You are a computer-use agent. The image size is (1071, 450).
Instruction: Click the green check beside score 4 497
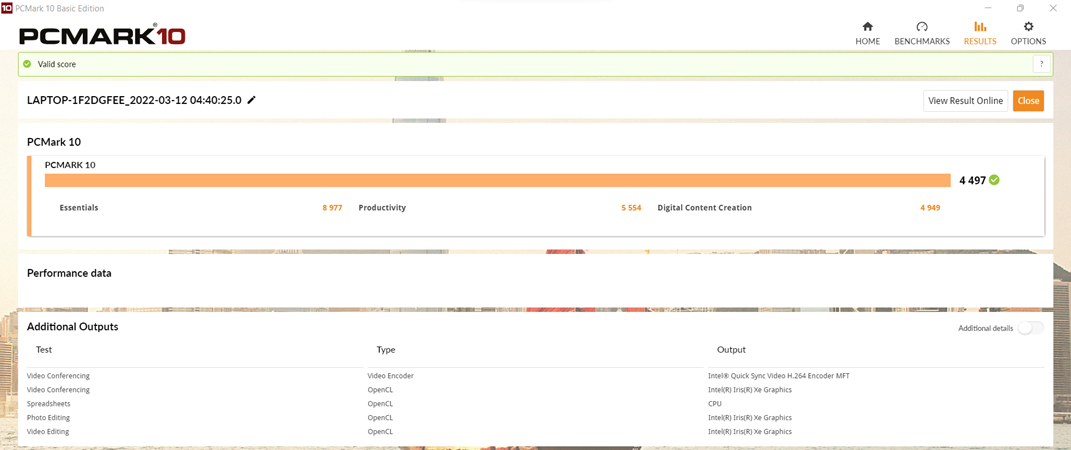tap(994, 180)
